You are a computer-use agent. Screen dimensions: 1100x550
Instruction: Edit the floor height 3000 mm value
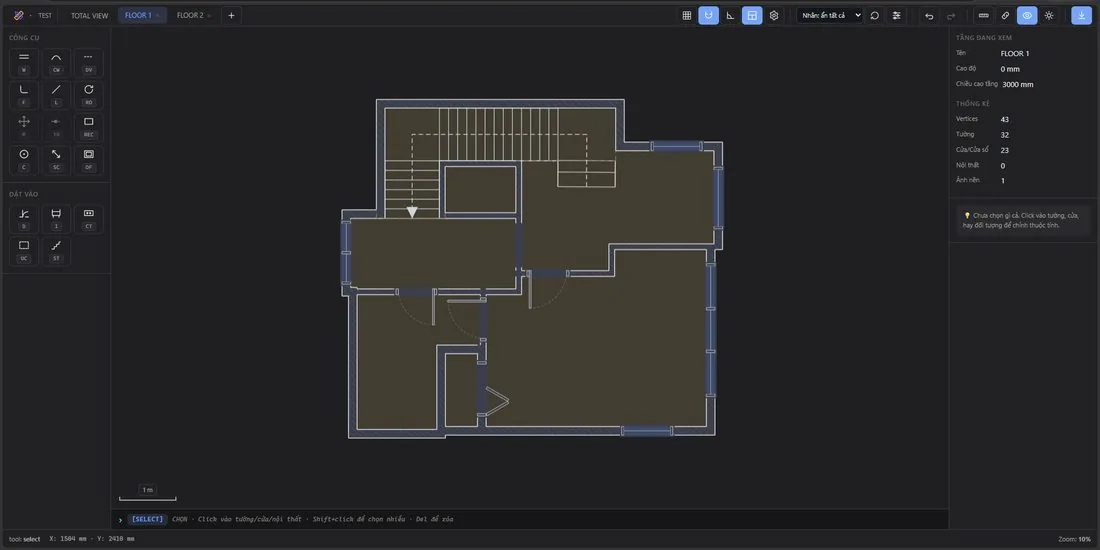pyautogui.click(x=1018, y=84)
